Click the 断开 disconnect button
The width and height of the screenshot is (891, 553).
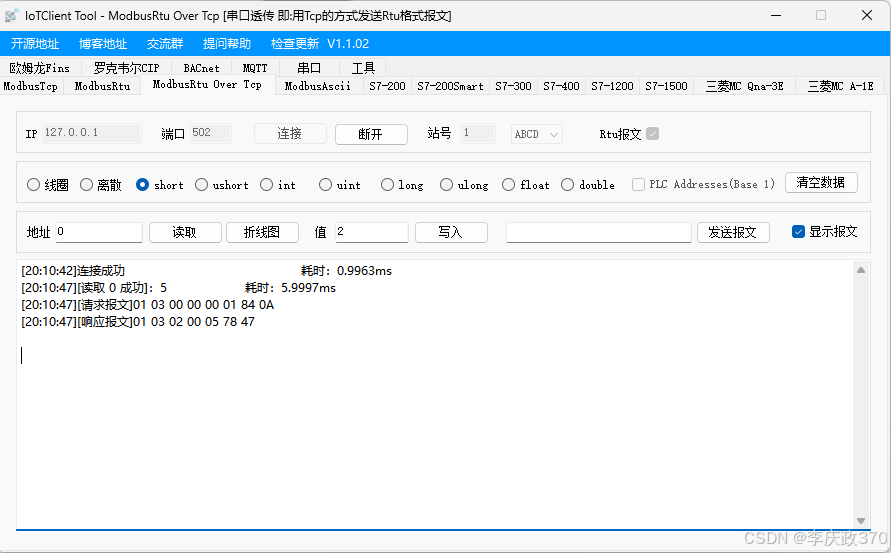pyautogui.click(x=371, y=134)
